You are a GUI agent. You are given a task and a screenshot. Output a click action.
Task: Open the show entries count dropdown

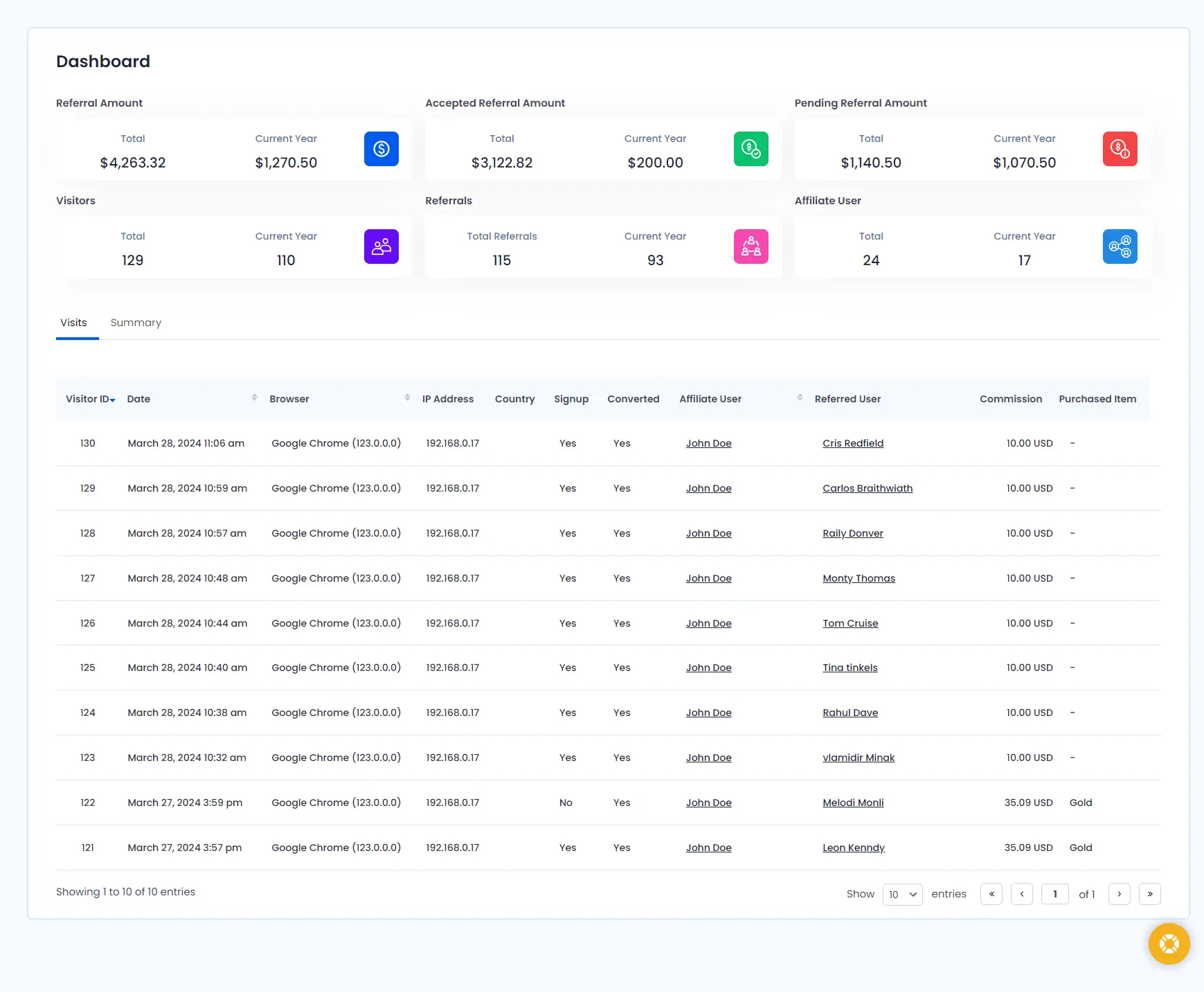pos(902,895)
